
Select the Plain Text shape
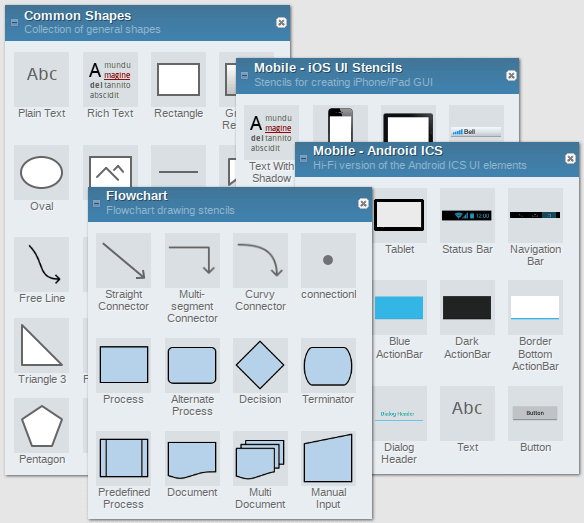41,80
